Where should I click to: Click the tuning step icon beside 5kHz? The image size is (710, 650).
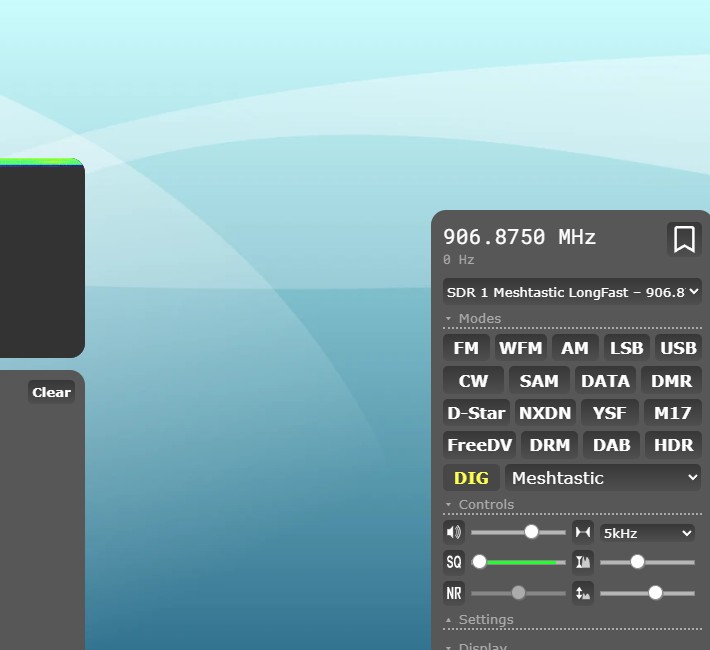pos(583,532)
